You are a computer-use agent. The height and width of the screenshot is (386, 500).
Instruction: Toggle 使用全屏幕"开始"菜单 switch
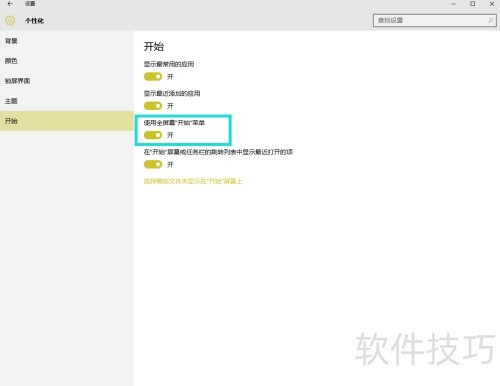click(x=153, y=135)
